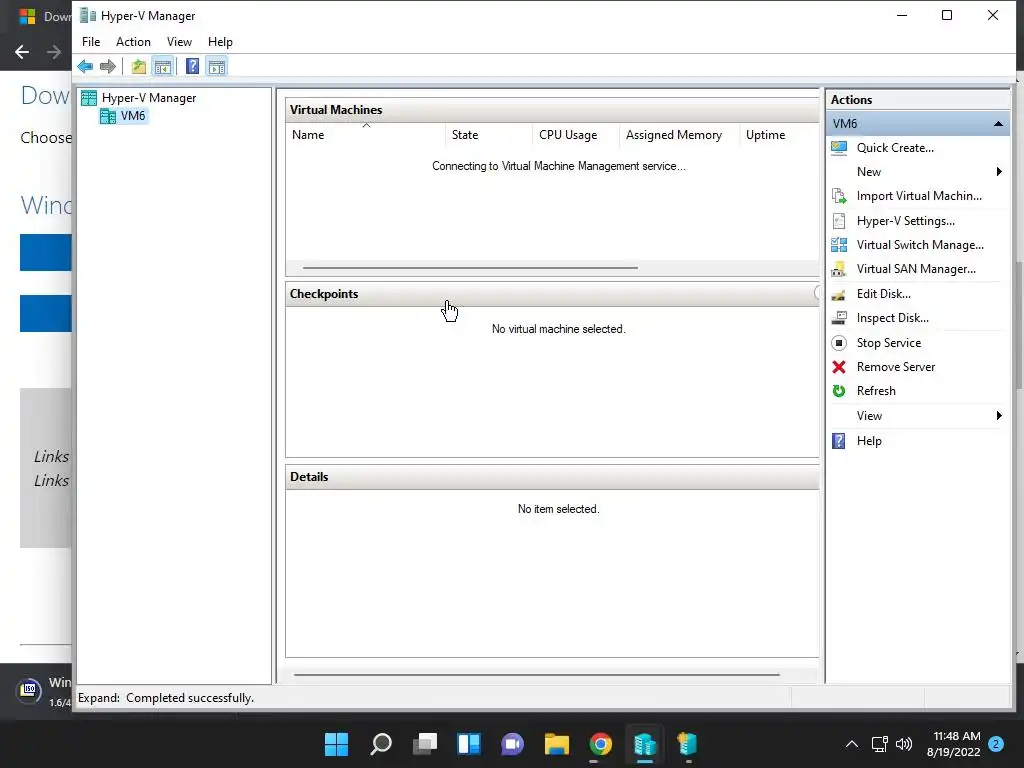Click the Quick Create icon in Actions
1024x768 pixels.
839,148
